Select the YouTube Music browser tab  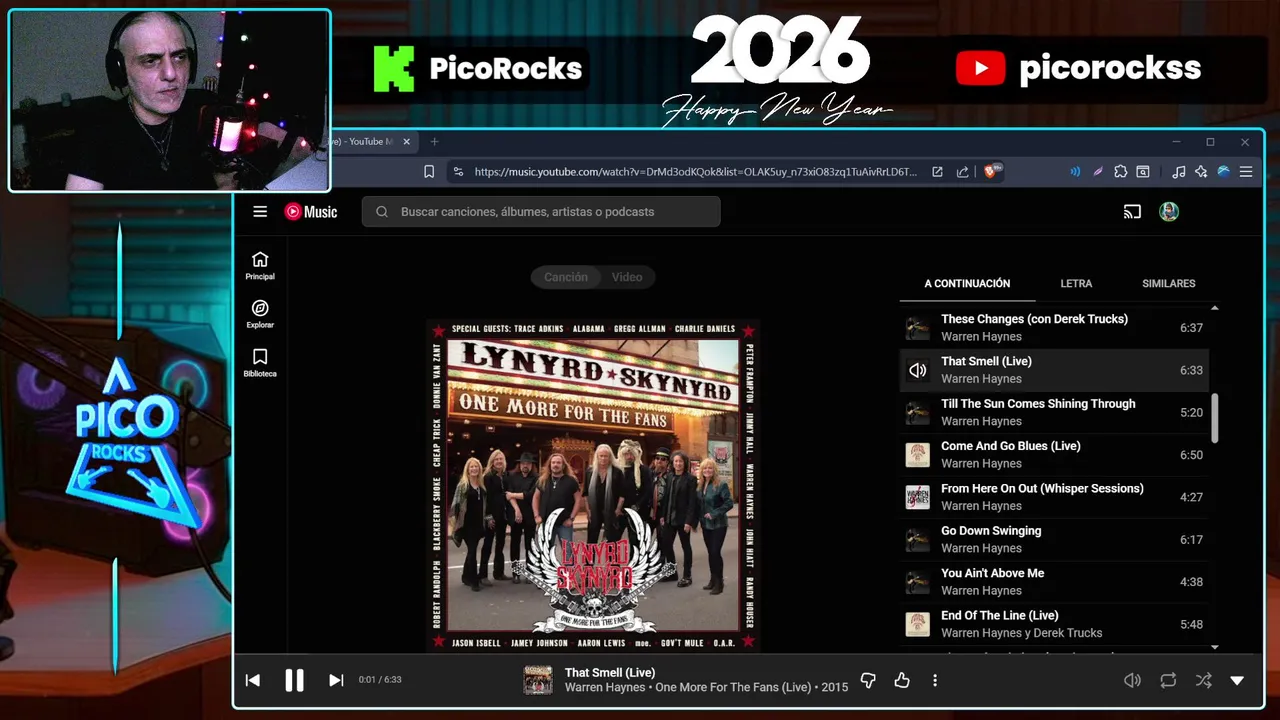point(372,142)
